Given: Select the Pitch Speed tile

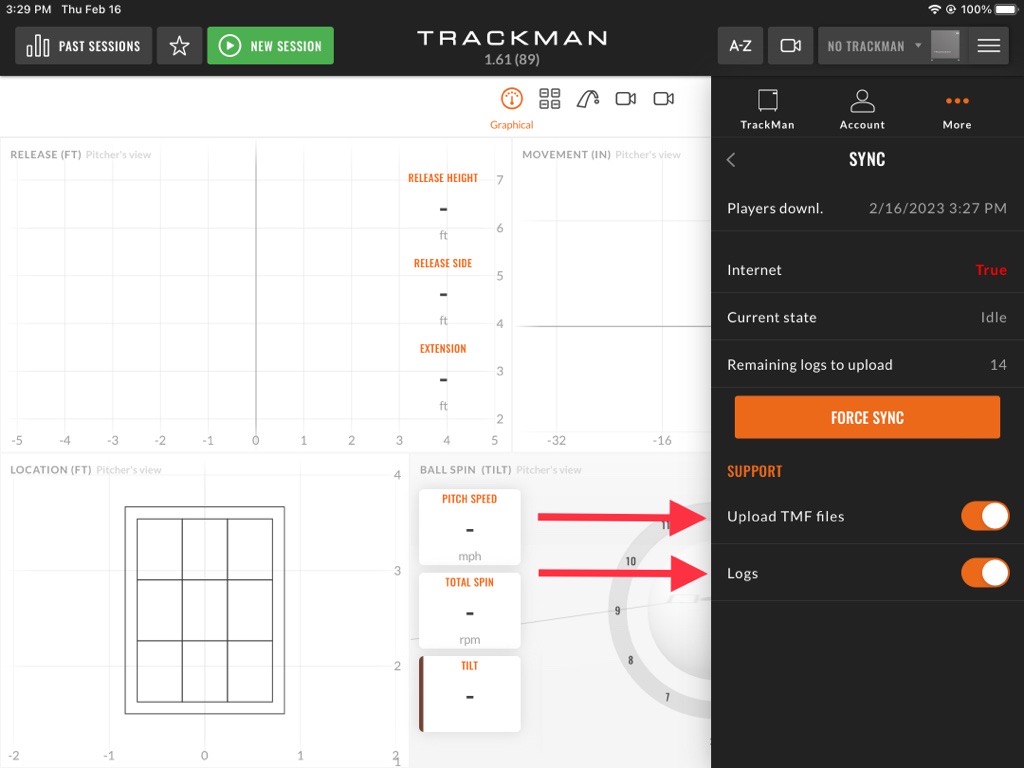Looking at the screenshot, I should 470,526.
